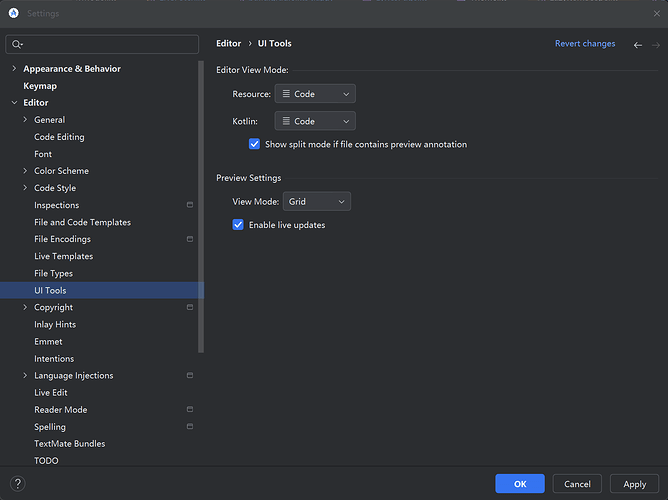Select Keymap in the settings tree
The width and height of the screenshot is (668, 500).
click(40, 86)
